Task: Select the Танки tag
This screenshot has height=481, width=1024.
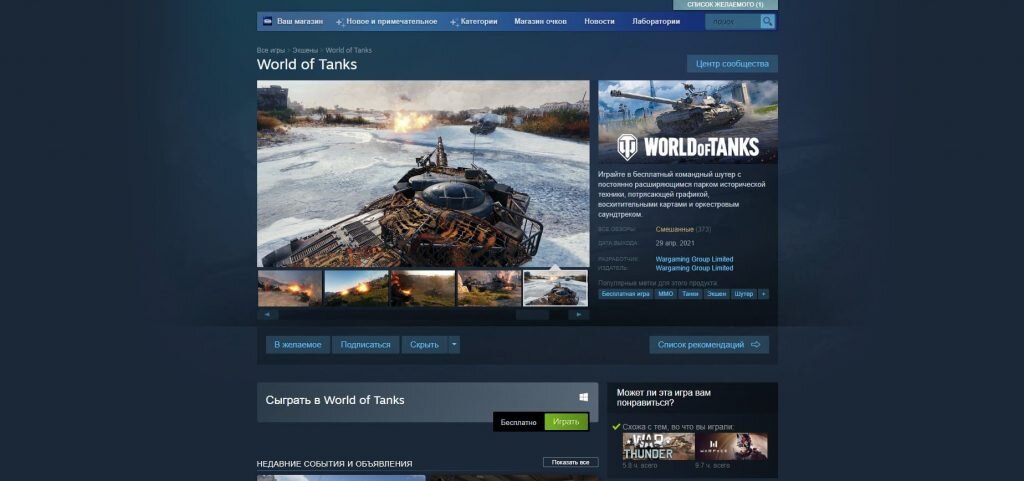Action: point(690,294)
